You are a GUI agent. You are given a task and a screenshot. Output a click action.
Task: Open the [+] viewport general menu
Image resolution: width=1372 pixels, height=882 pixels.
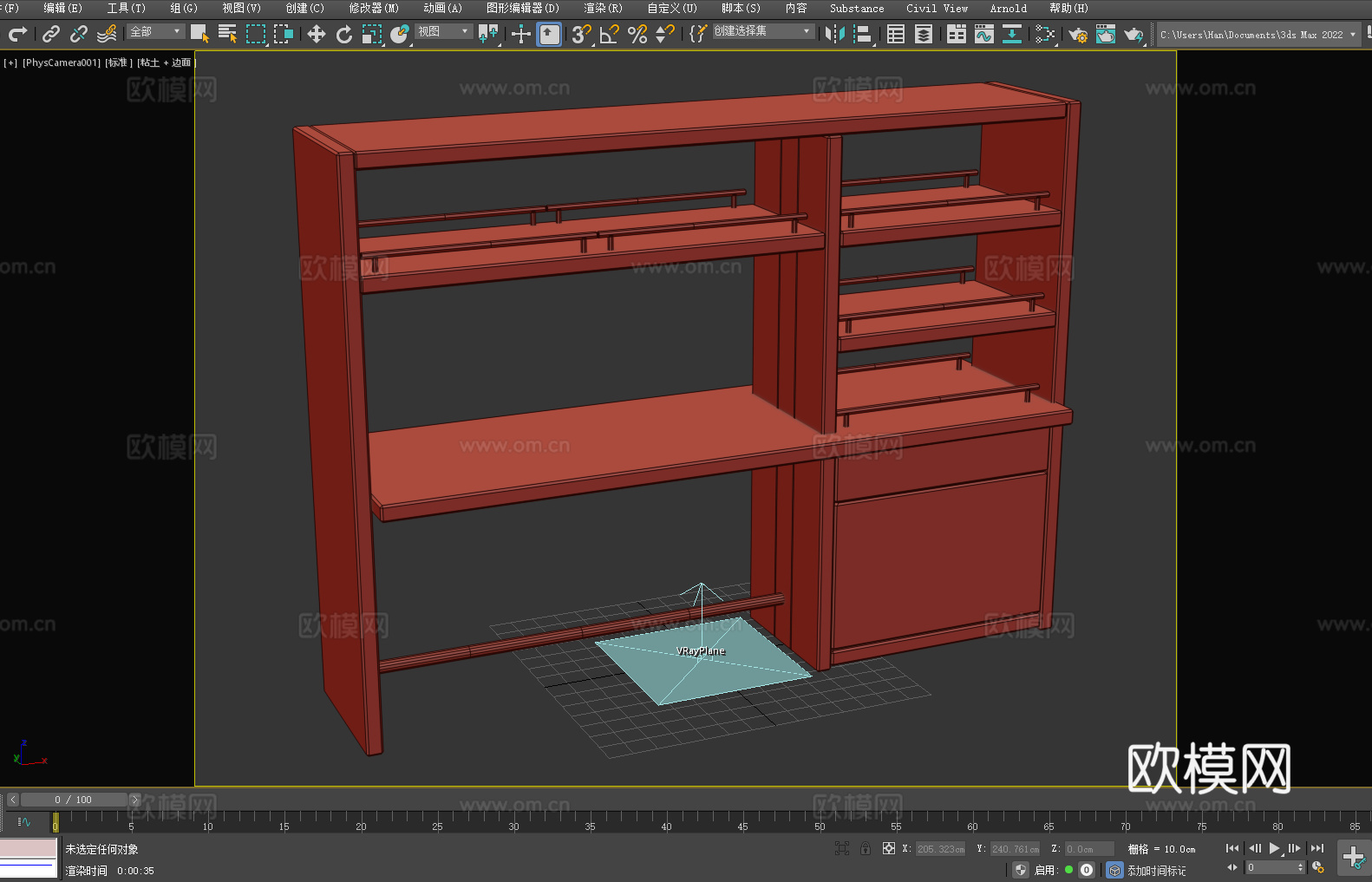pos(10,62)
